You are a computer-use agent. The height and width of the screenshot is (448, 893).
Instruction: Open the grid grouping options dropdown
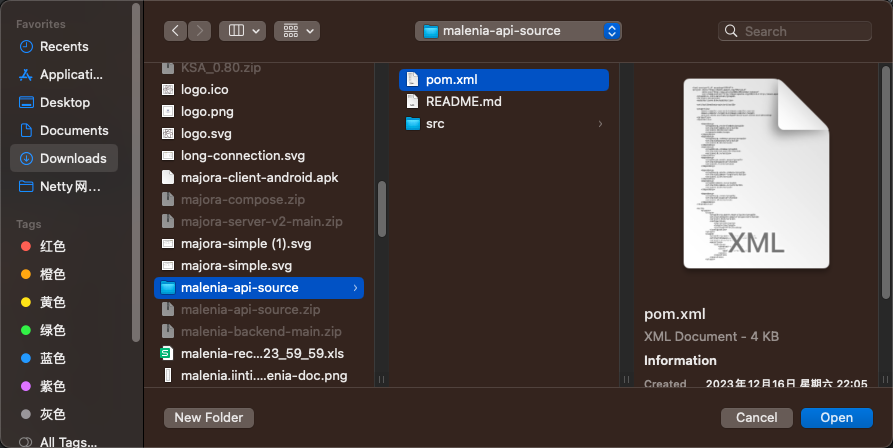point(296,31)
